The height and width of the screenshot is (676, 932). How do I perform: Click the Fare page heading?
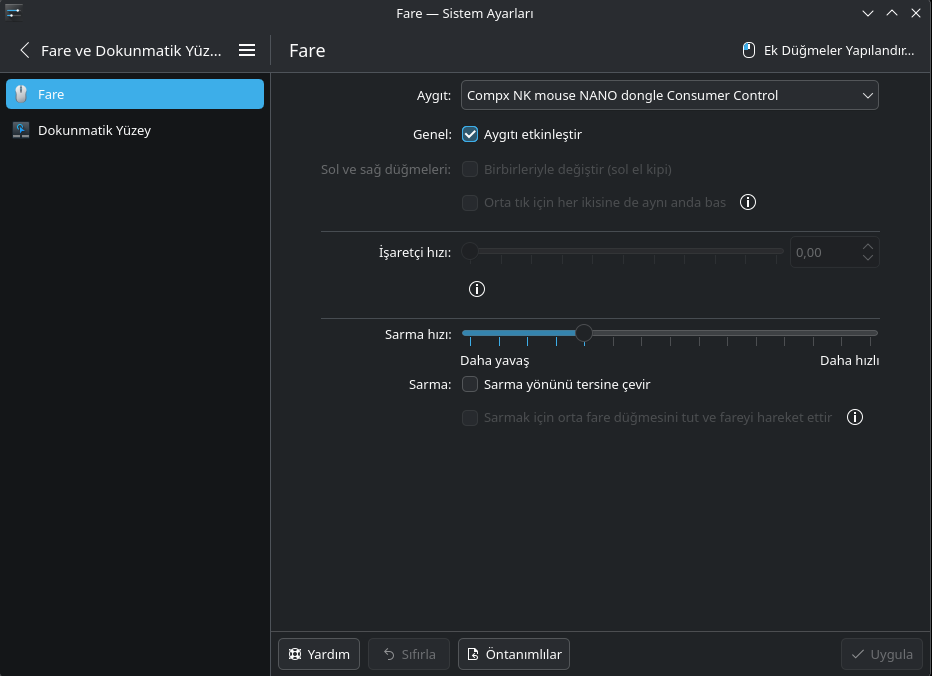pos(307,51)
